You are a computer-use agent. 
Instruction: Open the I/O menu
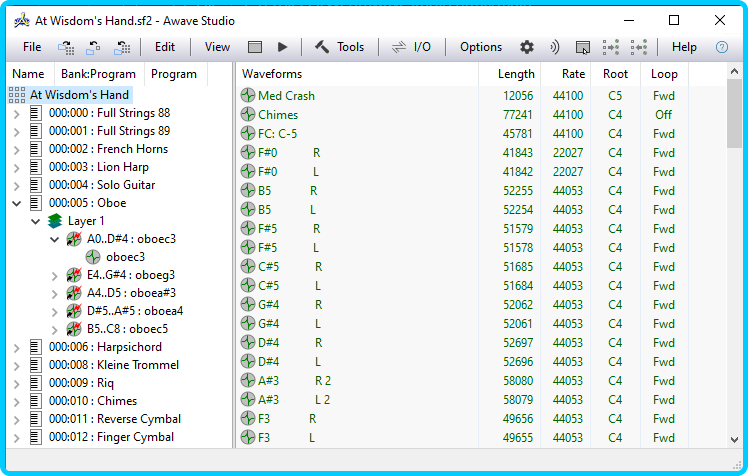coord(422,47)
